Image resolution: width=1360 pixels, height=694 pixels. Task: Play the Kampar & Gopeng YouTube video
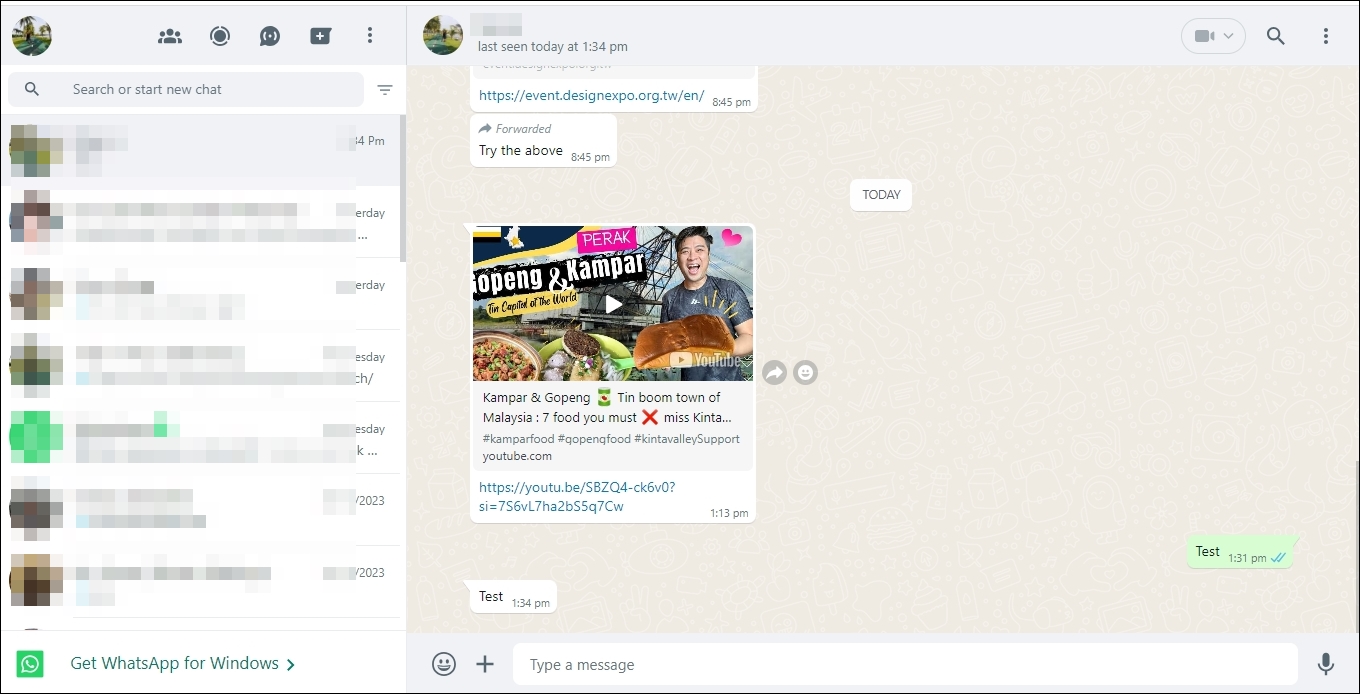point(613,304)
